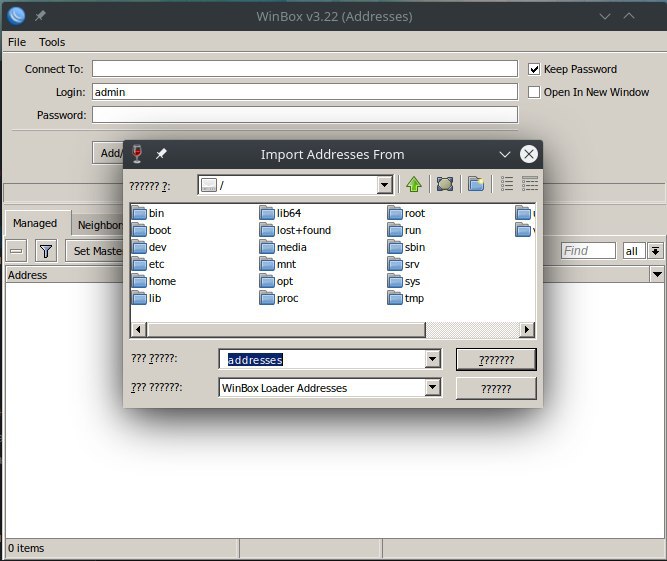Focus the Password input field

tap(305, 114)
